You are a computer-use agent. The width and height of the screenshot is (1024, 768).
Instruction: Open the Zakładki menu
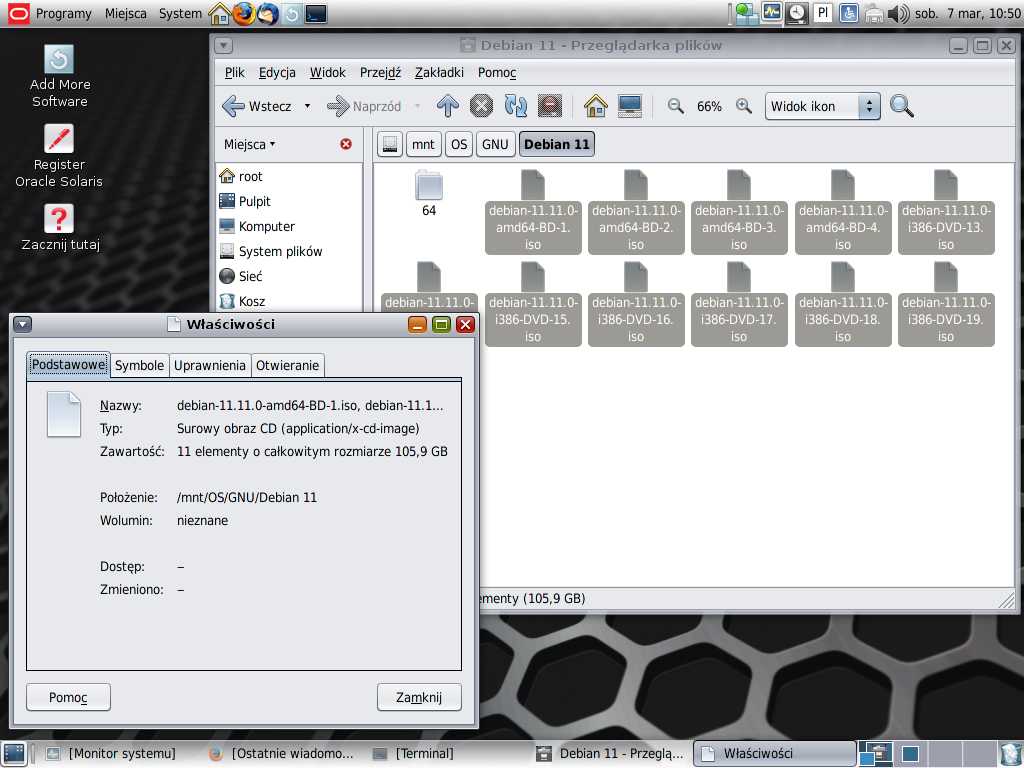pos(439,72)
